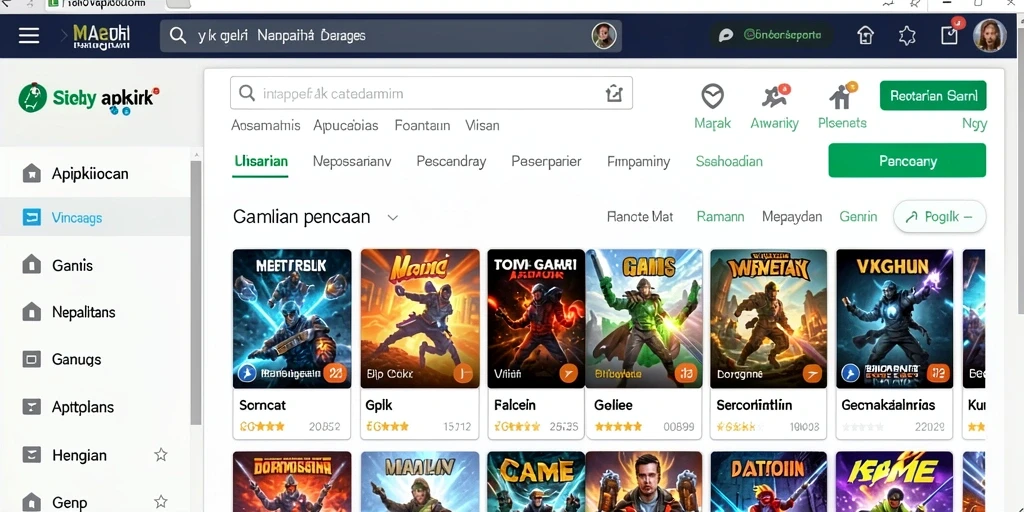This screenshot has height=512, width=1024.
Task: Select the Ranote Mat filter
Action: [640, 217]
